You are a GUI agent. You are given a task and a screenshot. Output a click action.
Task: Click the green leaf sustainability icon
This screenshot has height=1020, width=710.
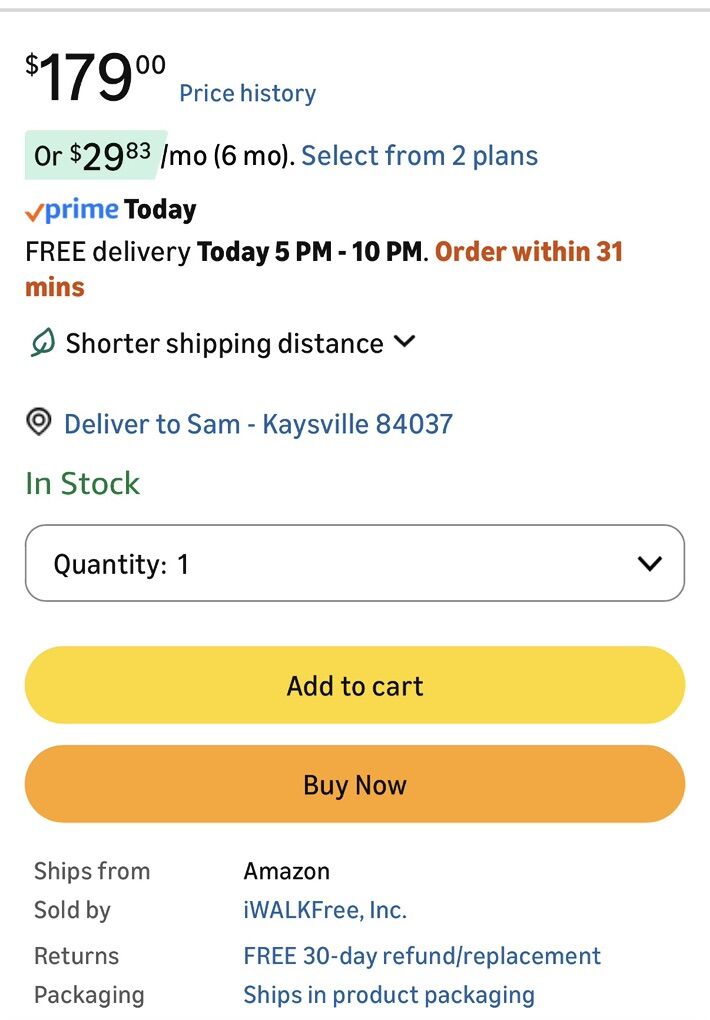click(41, 344)
